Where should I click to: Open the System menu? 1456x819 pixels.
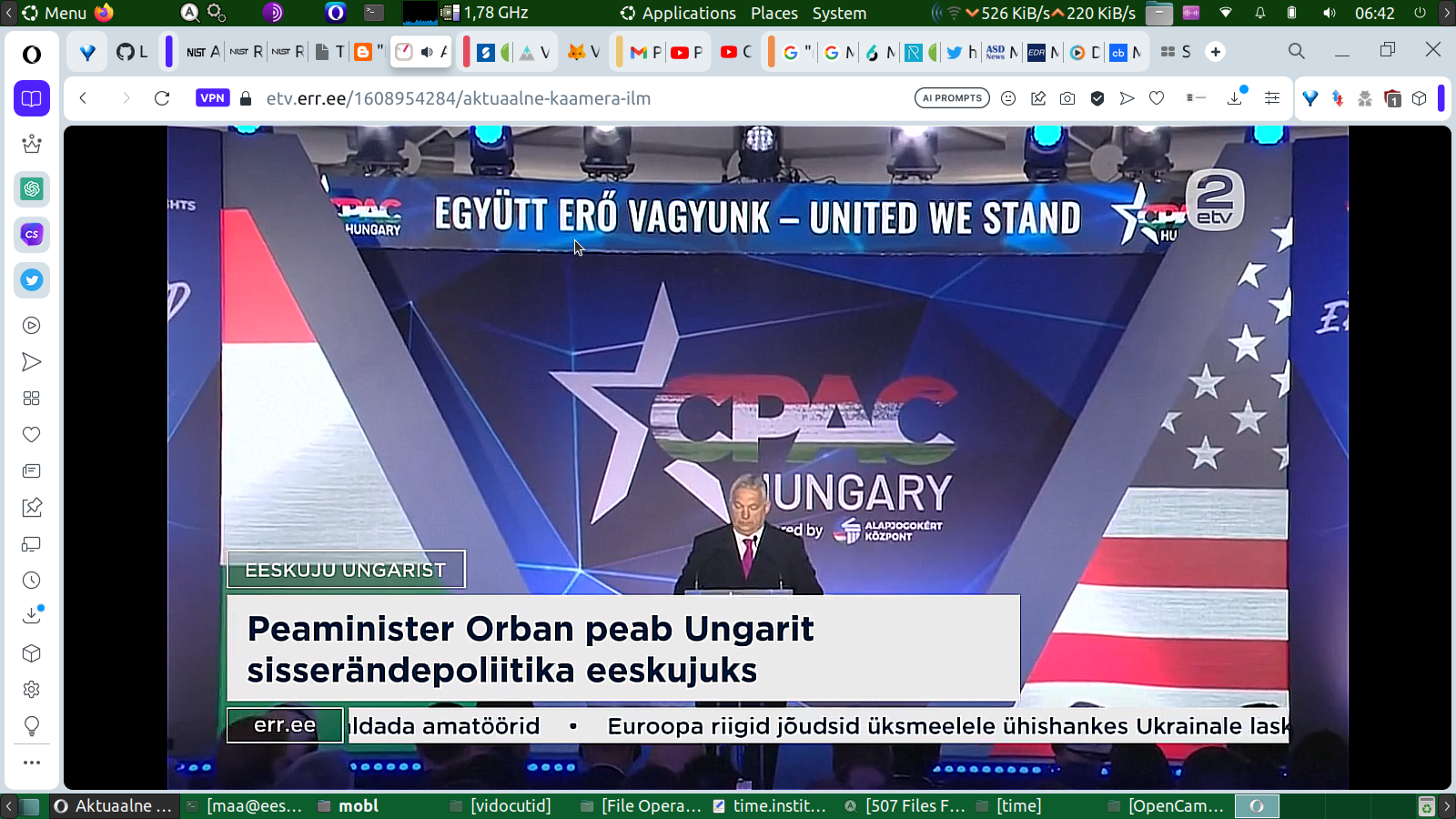click(839, 13)
